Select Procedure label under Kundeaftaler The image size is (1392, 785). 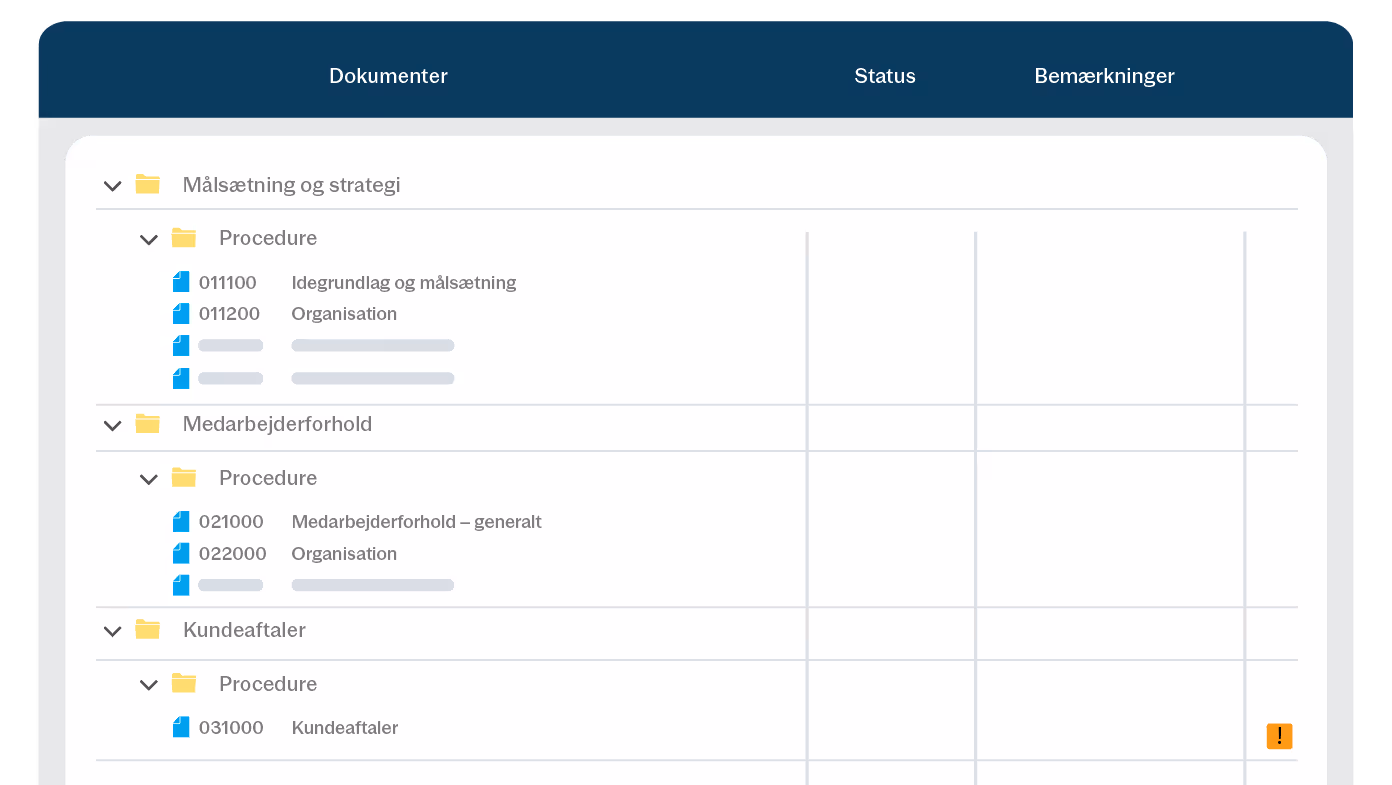tap(268, 684)
